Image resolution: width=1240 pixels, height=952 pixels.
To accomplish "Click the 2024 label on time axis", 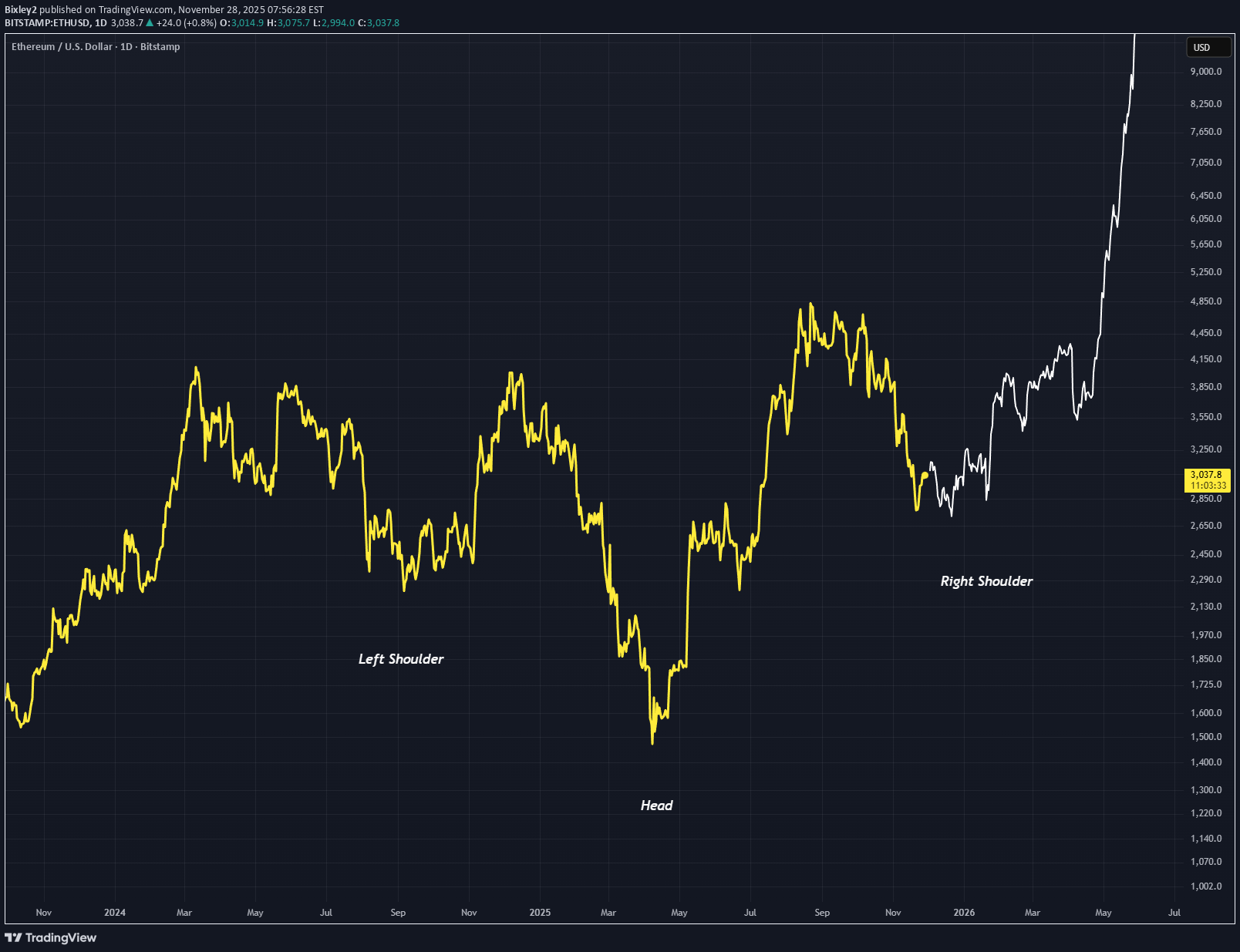I will click(x=115, y=913).
